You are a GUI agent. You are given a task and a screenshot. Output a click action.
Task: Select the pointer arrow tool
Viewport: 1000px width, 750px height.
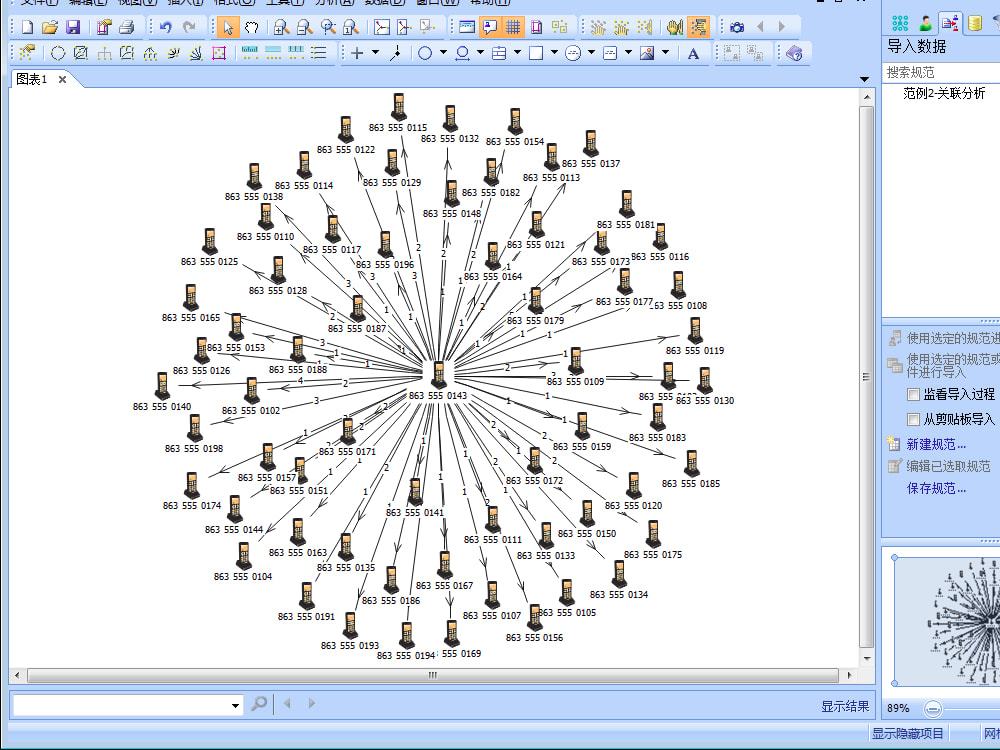point(228,27)
